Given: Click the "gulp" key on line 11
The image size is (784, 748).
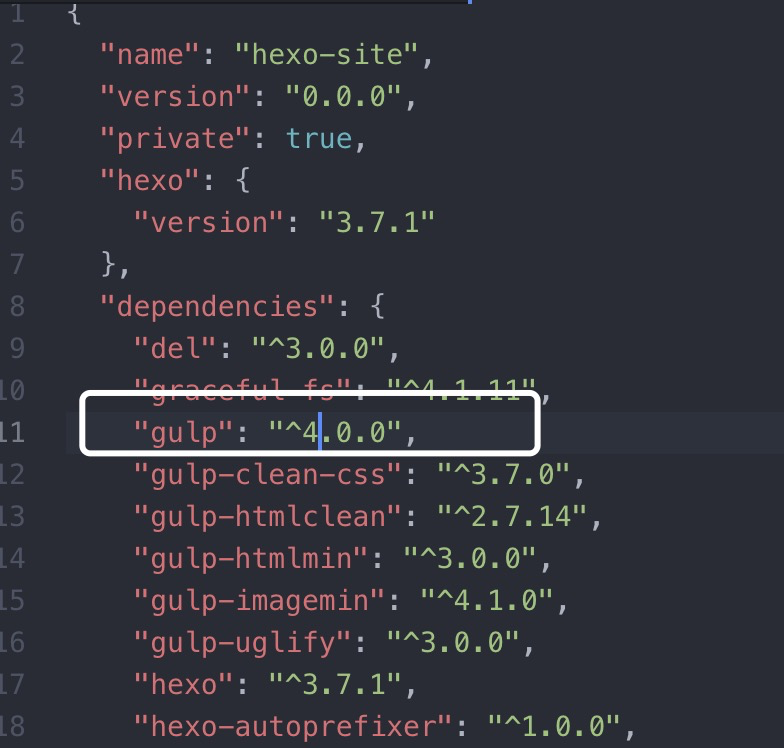Looking at the screenshot, I should 184,432.
